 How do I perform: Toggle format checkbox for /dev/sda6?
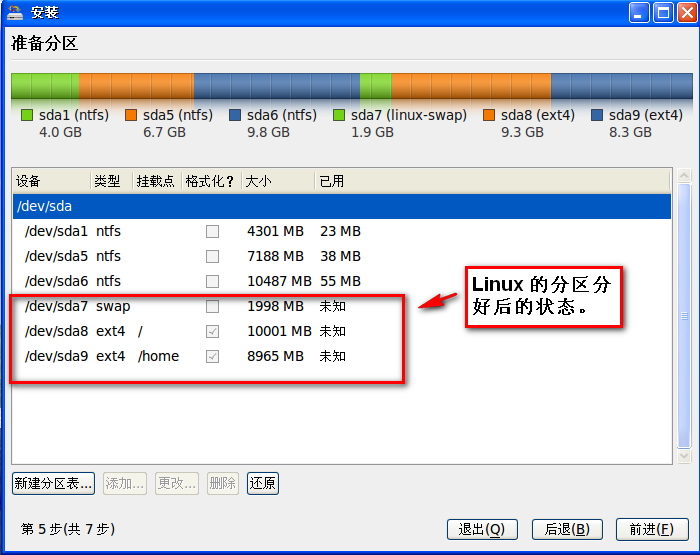click(x=212, y=281)
